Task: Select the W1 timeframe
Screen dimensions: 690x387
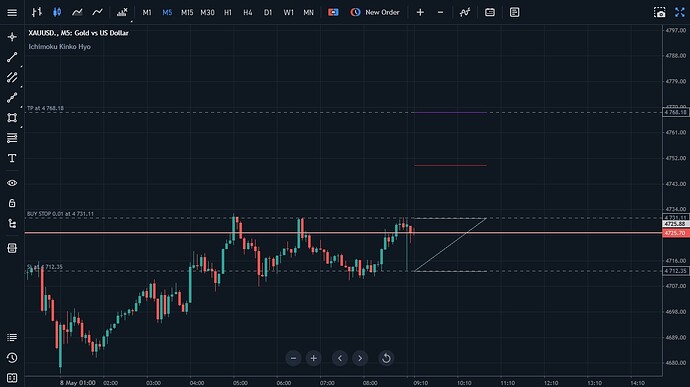Action: 288,13
